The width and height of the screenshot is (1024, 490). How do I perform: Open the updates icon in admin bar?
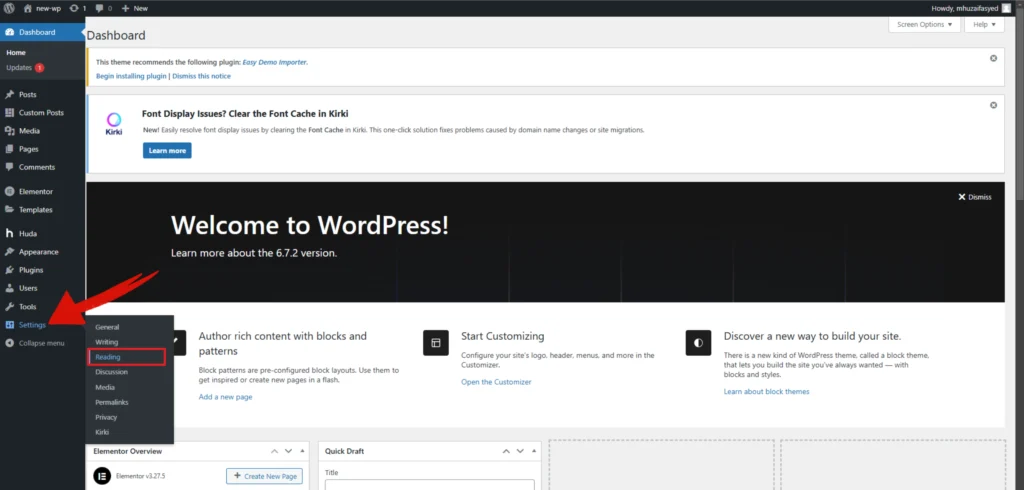point(78,8)
